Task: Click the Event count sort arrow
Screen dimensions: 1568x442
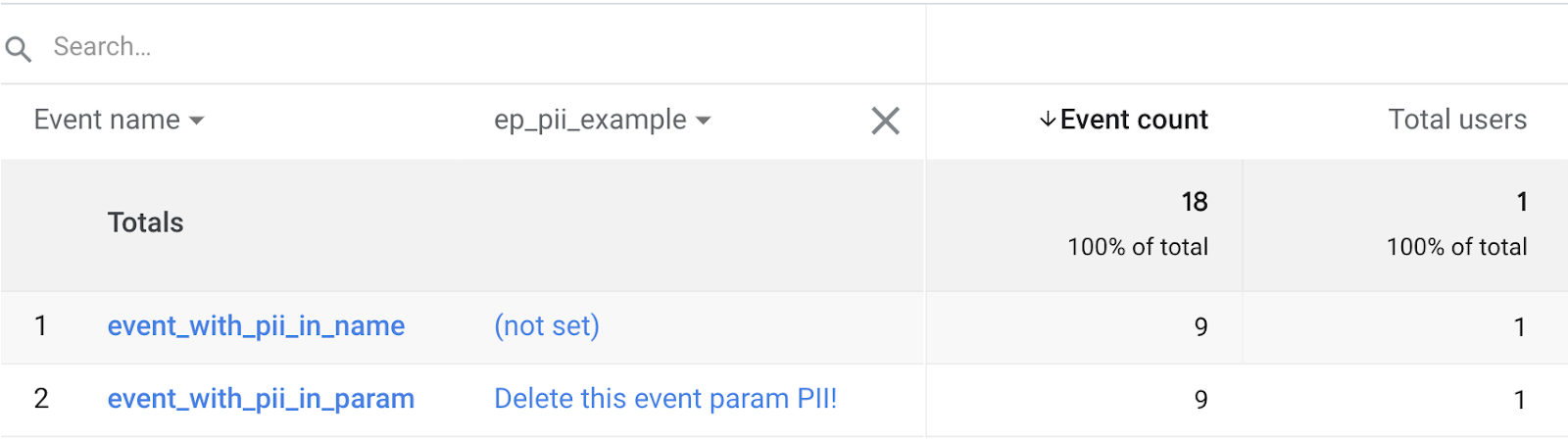Action: pos(1048,120)
